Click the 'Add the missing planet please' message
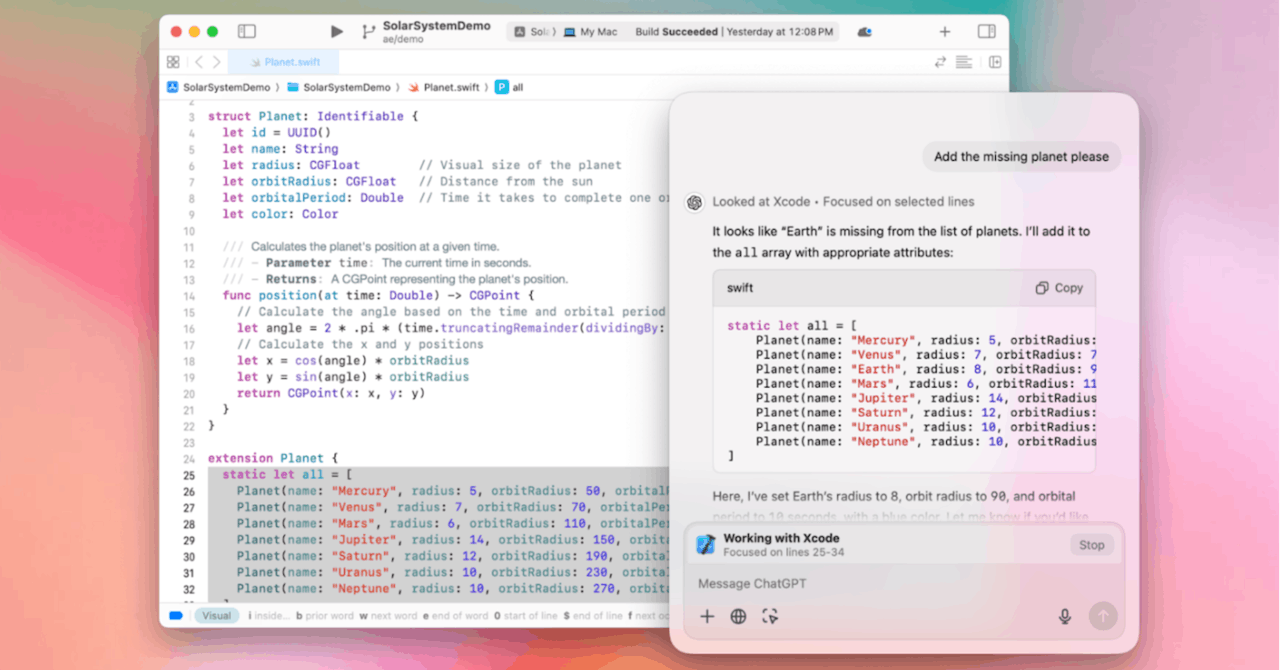The width and height of the screenshot is (1280, 670). click(1021, 156)
